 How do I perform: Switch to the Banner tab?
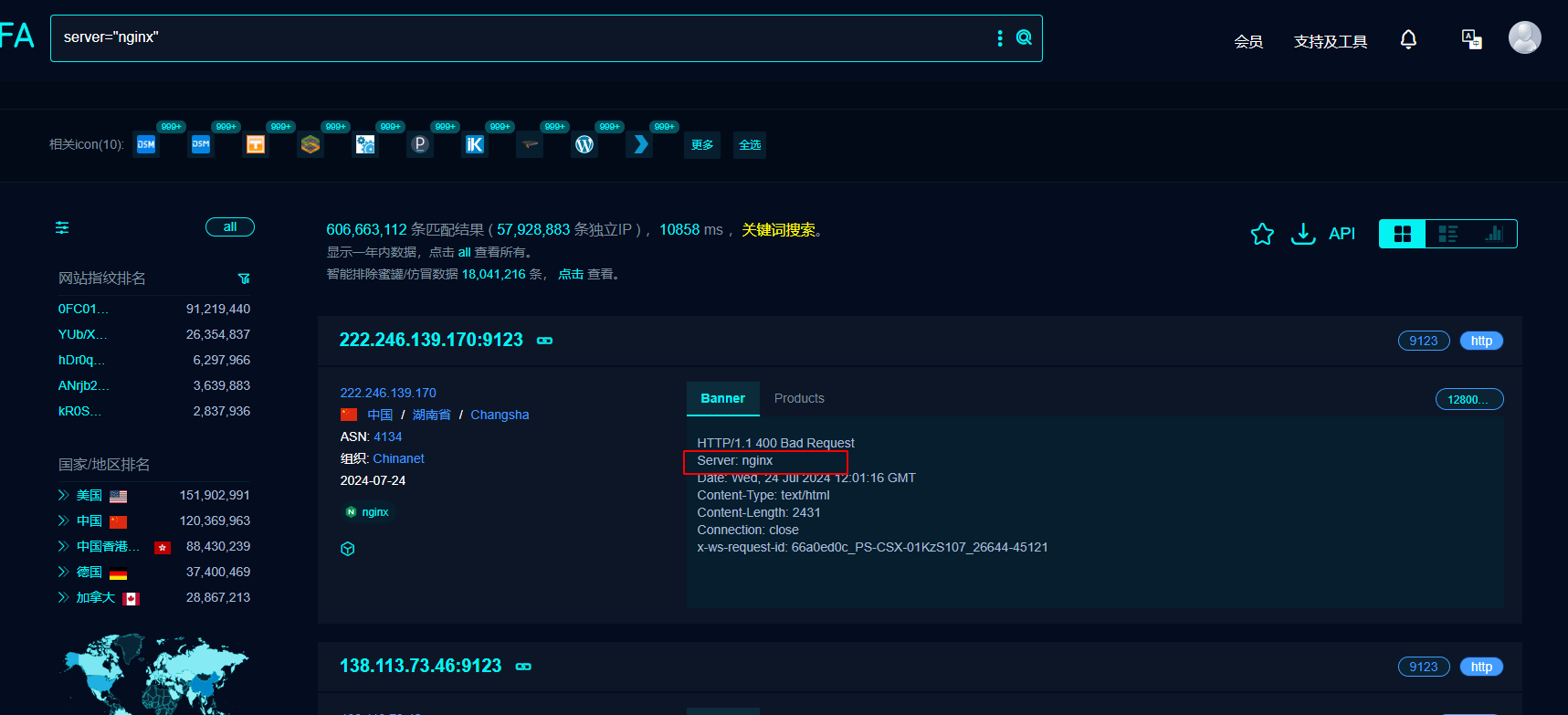[723, 399]
